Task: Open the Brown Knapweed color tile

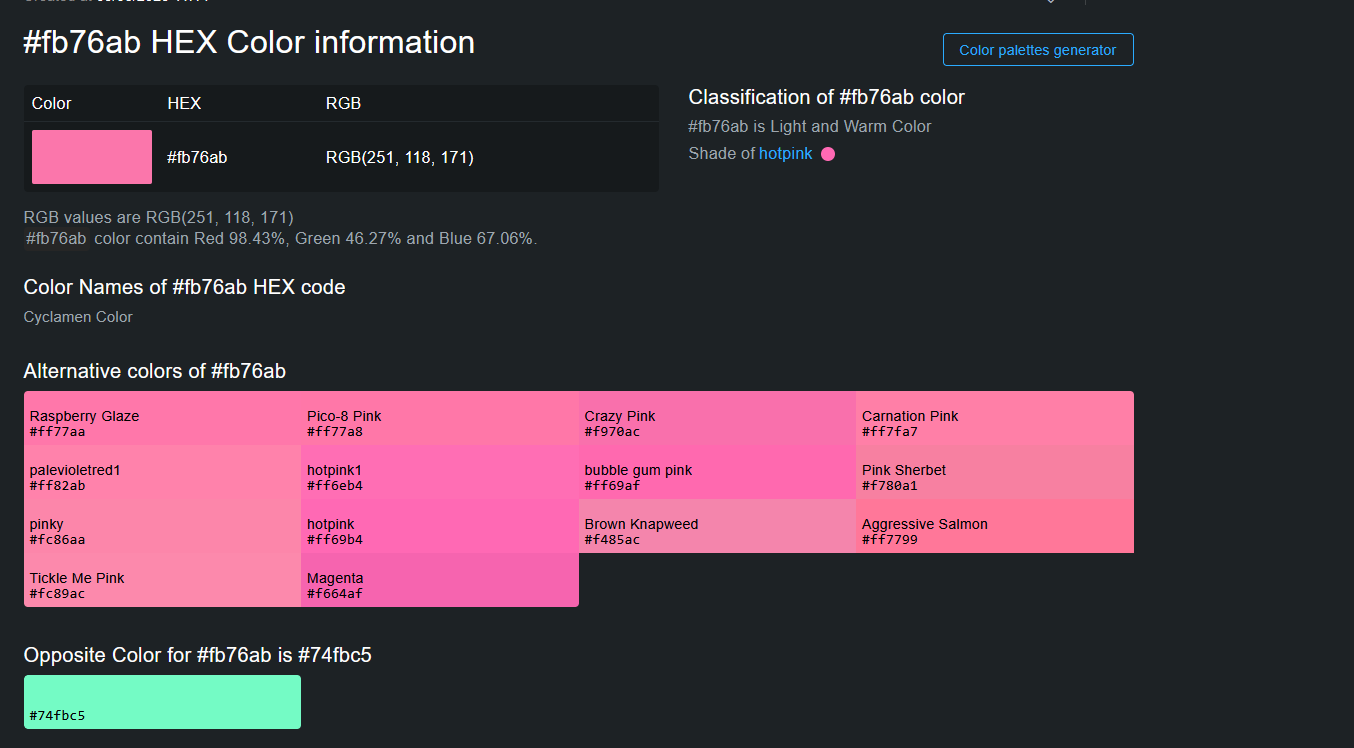Action: (717, 526)
